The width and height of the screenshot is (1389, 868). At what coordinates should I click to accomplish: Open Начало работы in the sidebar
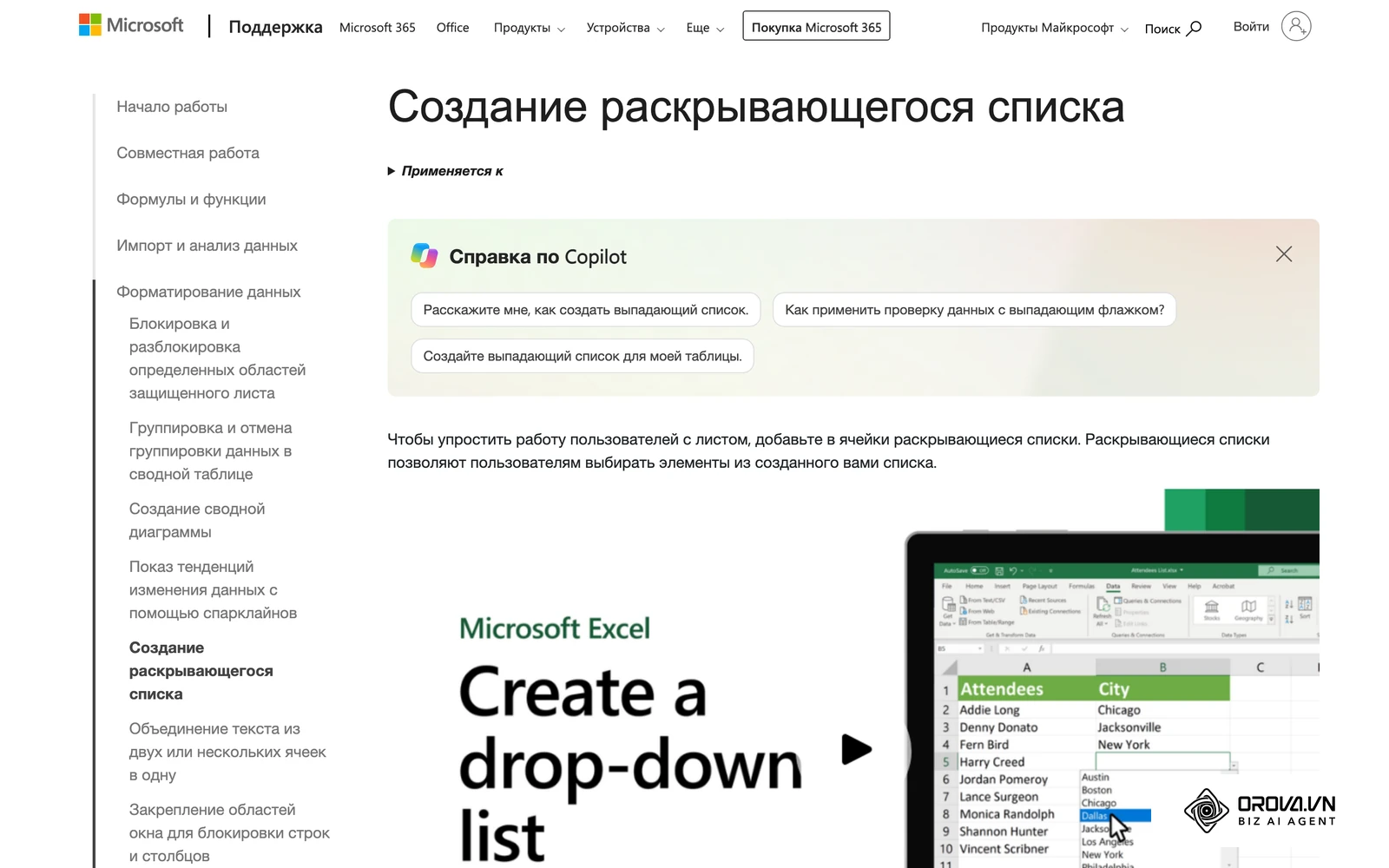pyautogui.click(x=172, y=107)
